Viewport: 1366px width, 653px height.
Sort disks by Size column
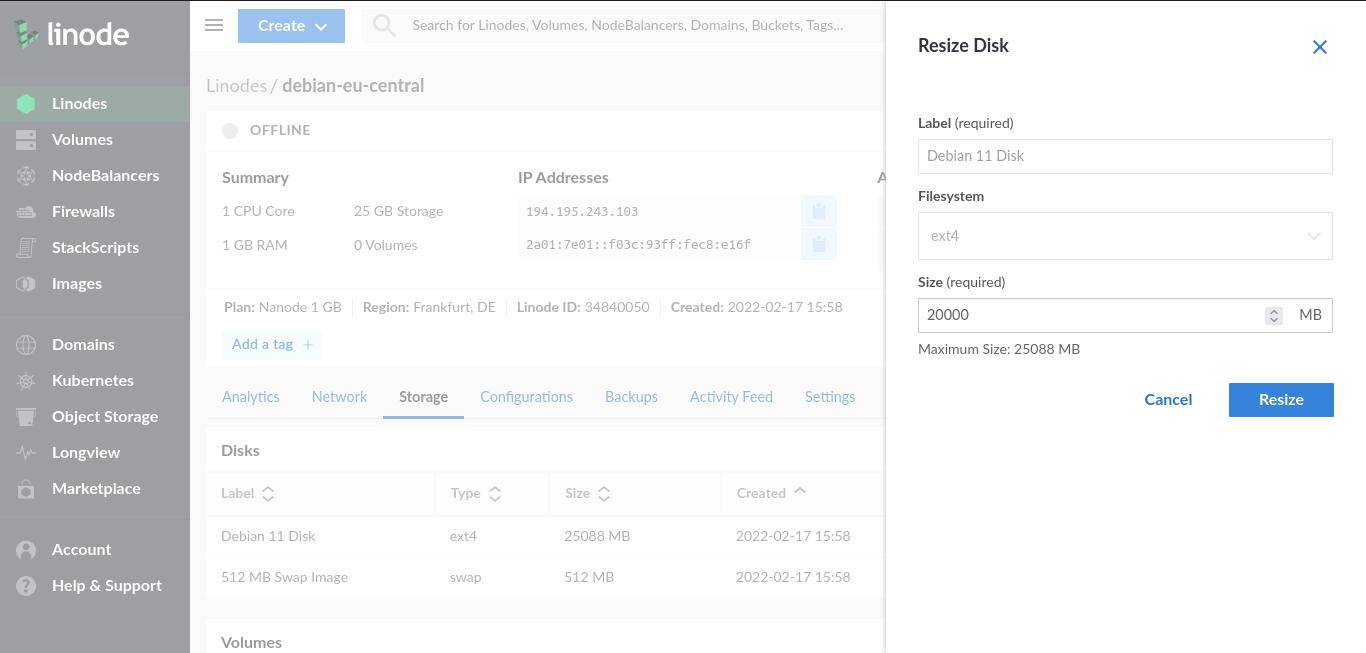(x=587, y=493)
